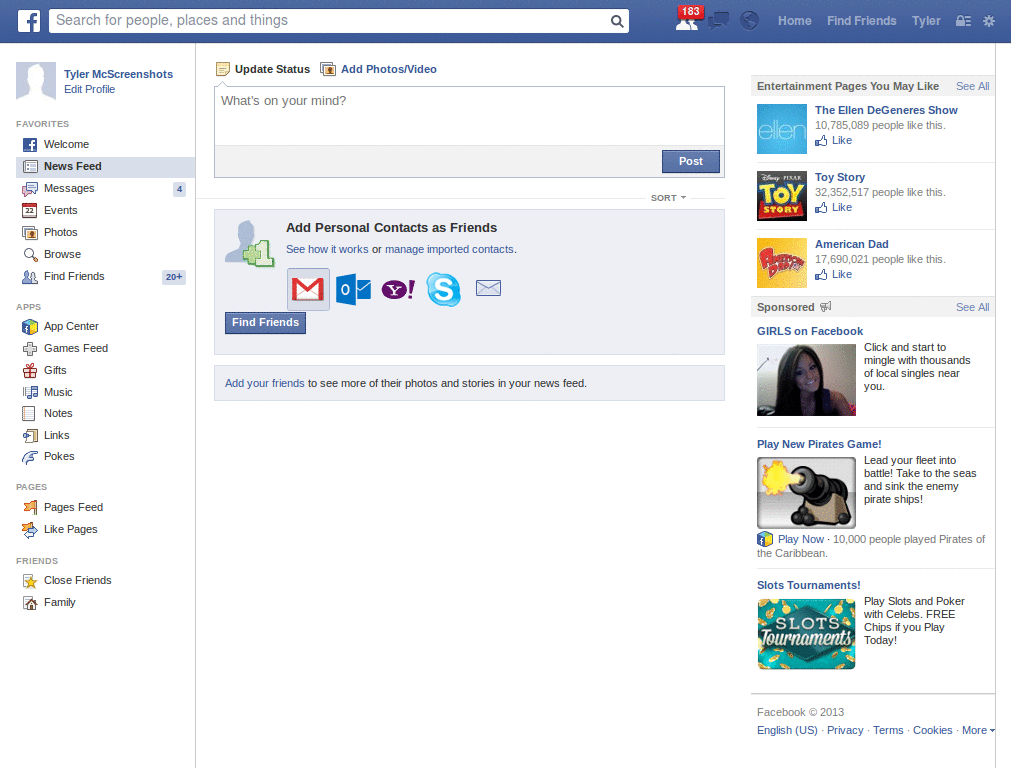Screen dimensions: 1024x768
Task: Expand the More footer dropdown
Action: point(978,730)
